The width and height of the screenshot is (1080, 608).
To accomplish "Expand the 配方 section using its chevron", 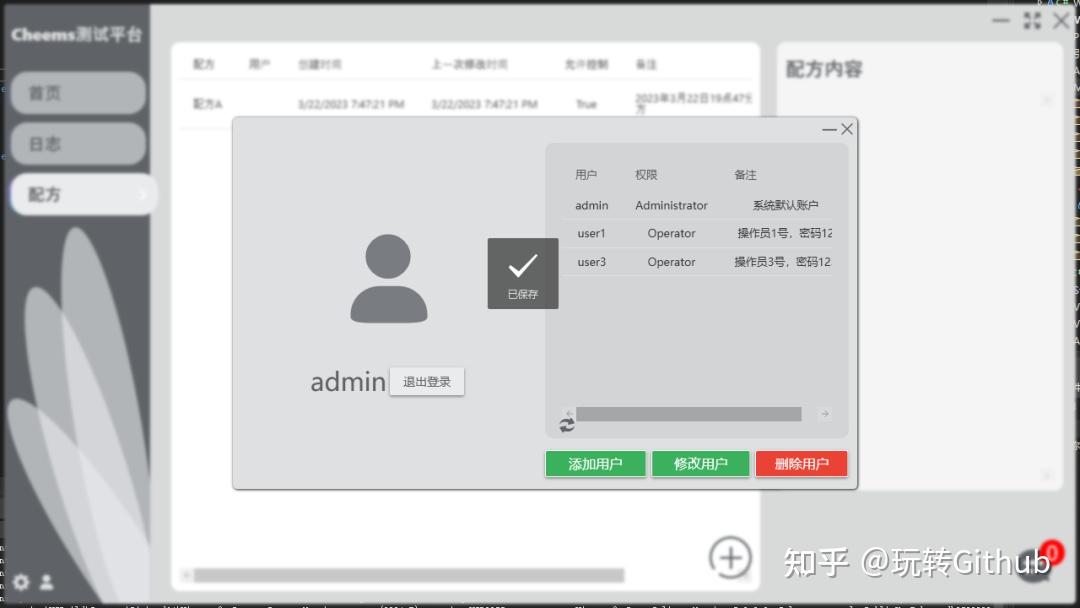I will [x=143, y=194].
